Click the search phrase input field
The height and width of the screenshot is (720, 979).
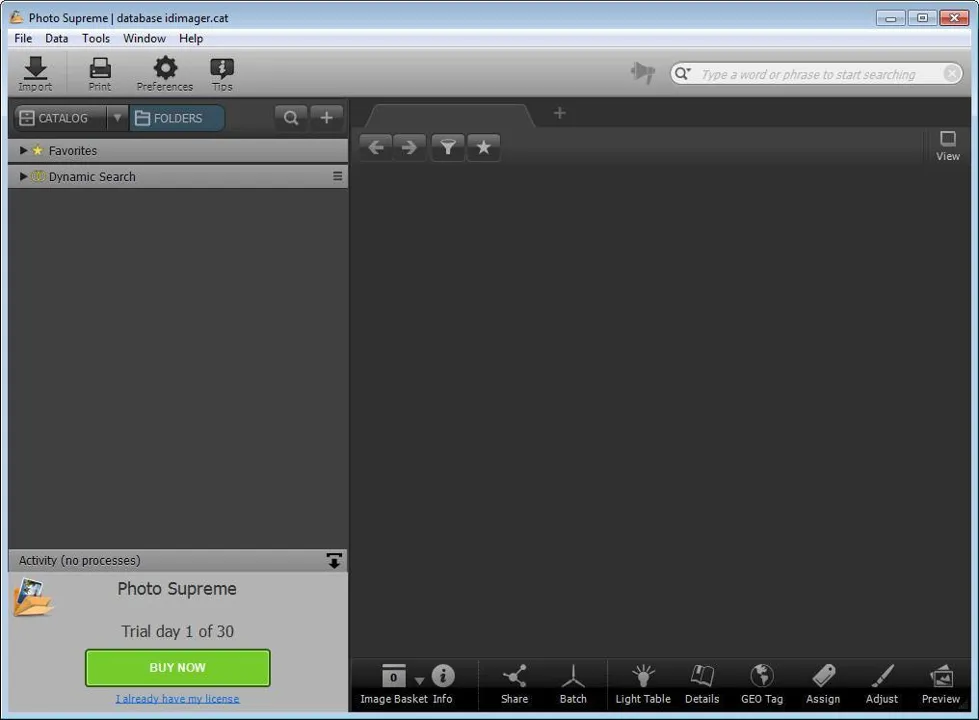tap(817, 74)
